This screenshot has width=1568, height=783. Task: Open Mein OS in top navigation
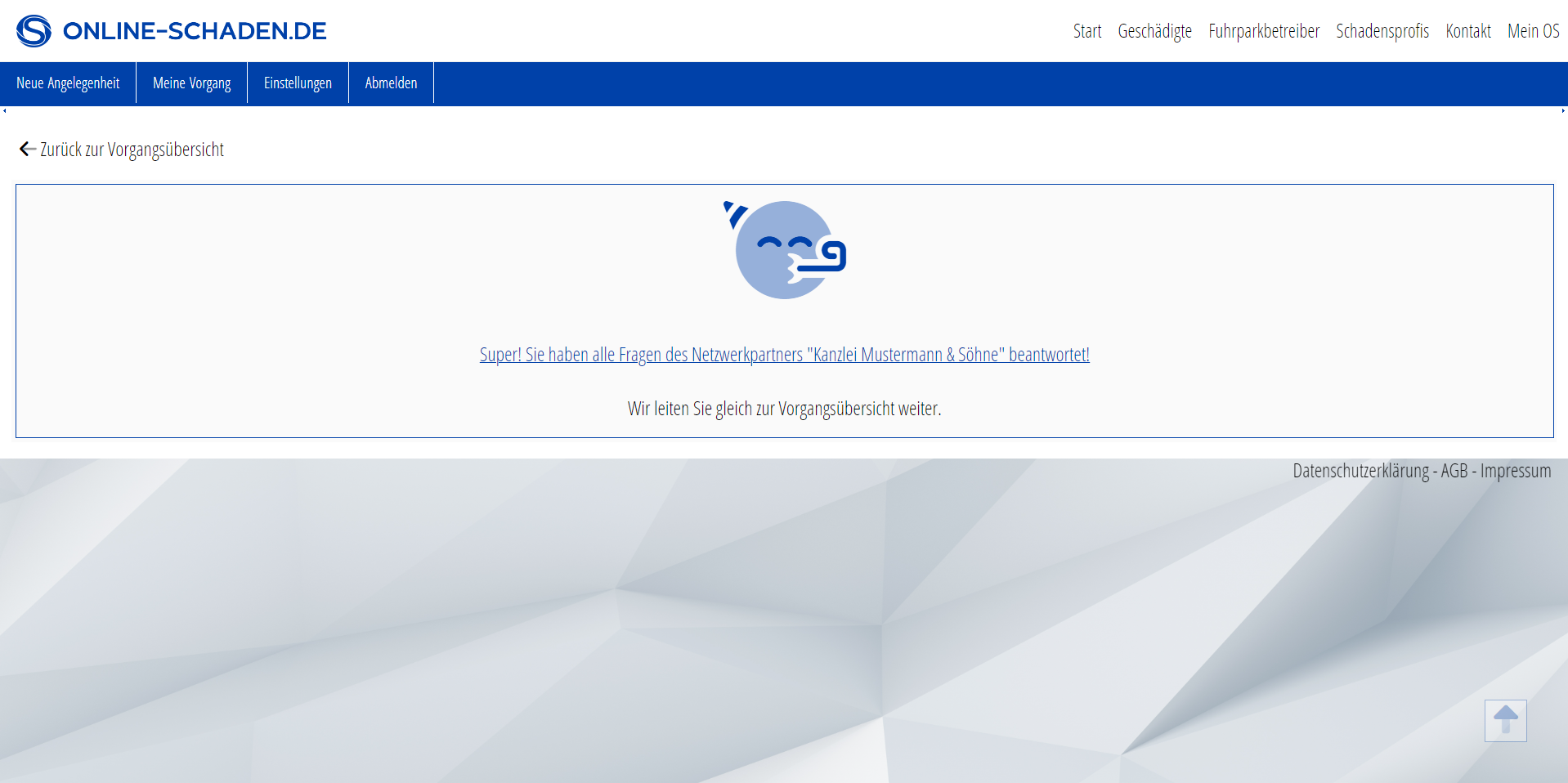pyautogui.click(x=1533, y=31)
